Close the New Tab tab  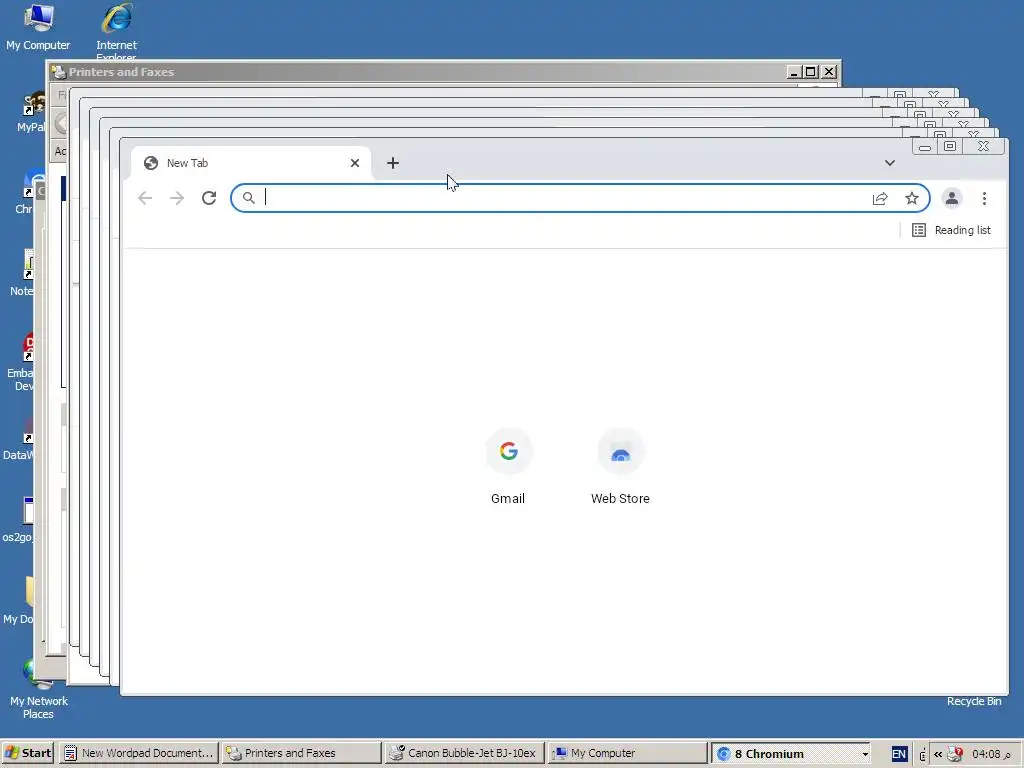[355, 163]
